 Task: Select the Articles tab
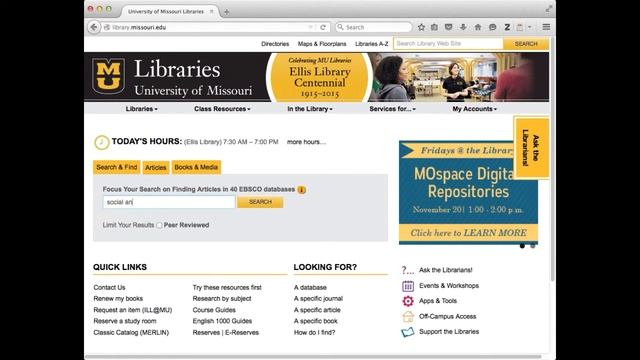(156, 167)
